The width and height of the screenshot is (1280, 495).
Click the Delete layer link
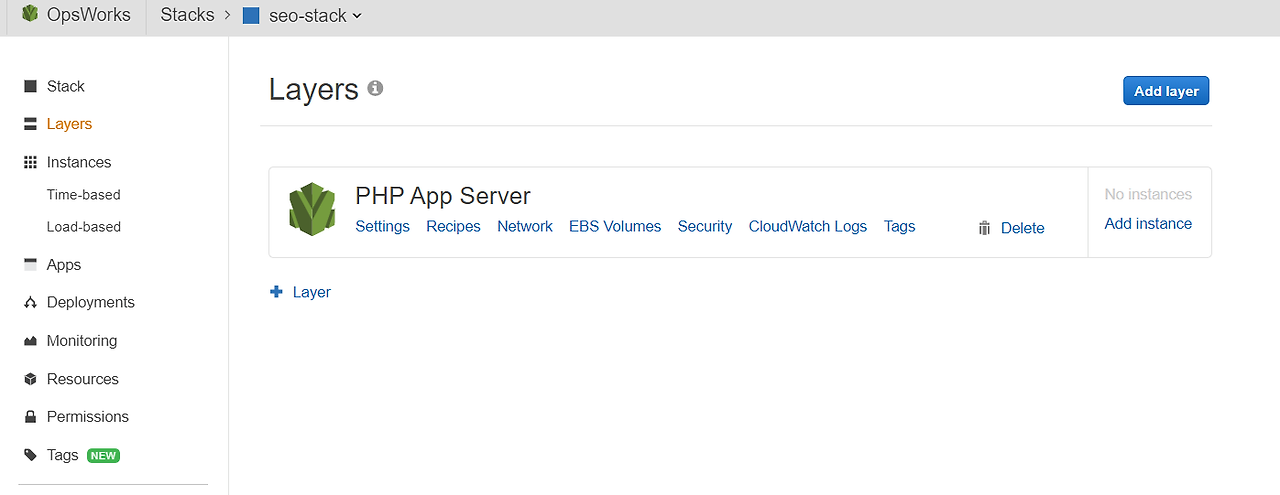pos(1023,228)
